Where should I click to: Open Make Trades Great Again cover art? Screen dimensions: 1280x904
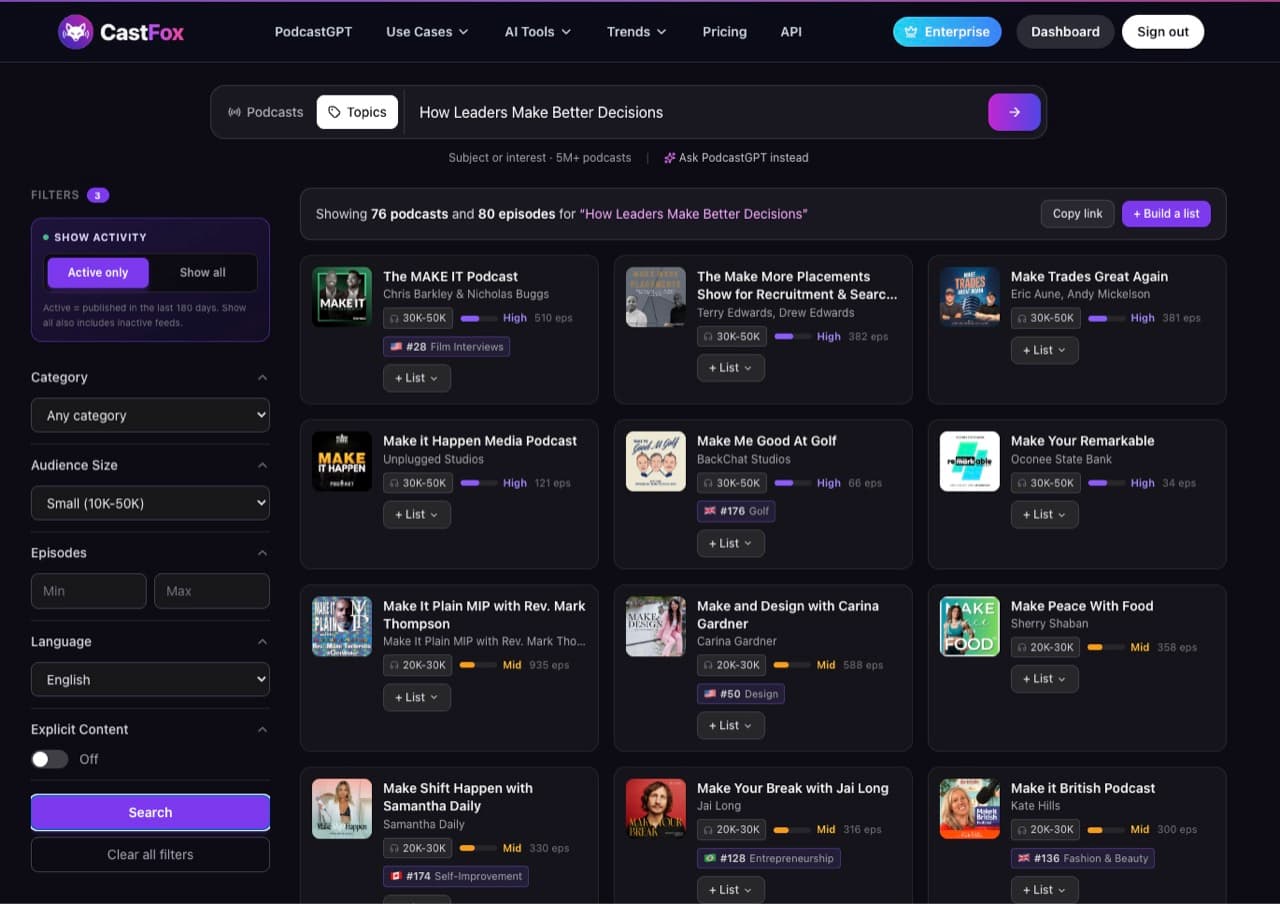click(x=970, y=297)
